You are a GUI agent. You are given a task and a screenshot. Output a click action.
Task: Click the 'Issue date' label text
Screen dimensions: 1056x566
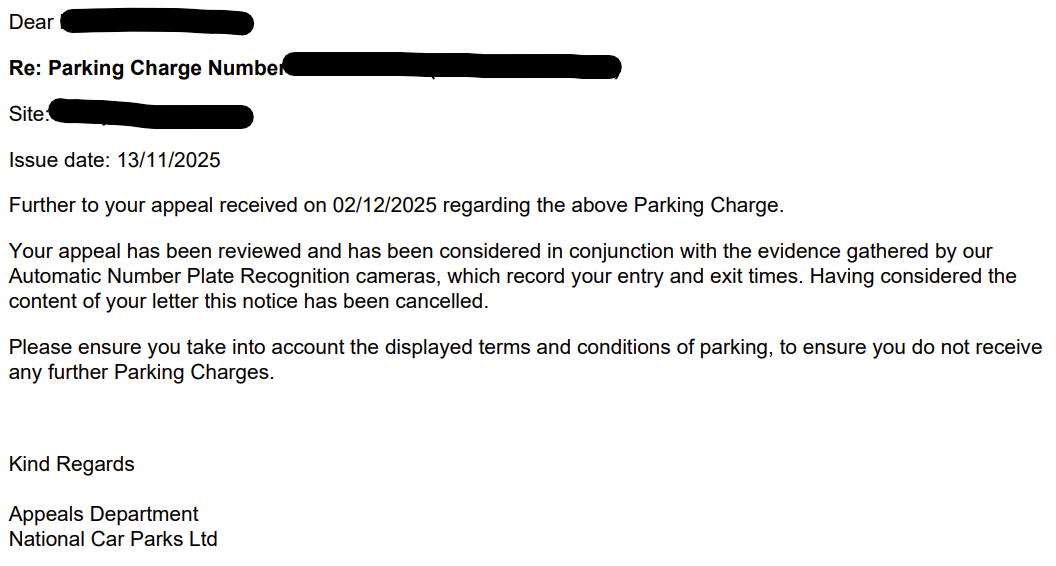click(60, 160)
